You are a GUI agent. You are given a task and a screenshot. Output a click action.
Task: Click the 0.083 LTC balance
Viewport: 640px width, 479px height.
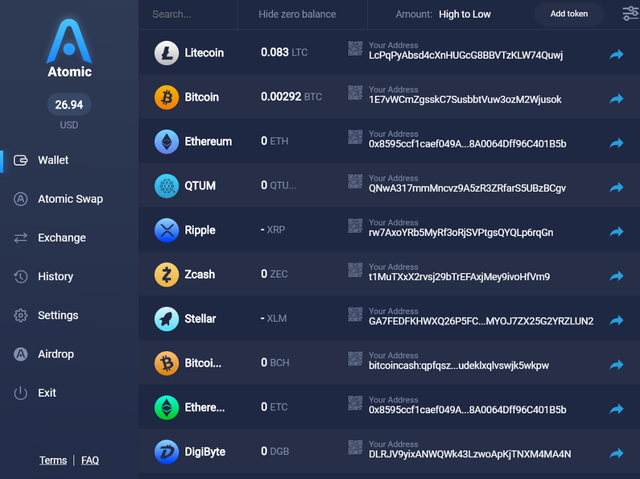(x=284, y=52)
